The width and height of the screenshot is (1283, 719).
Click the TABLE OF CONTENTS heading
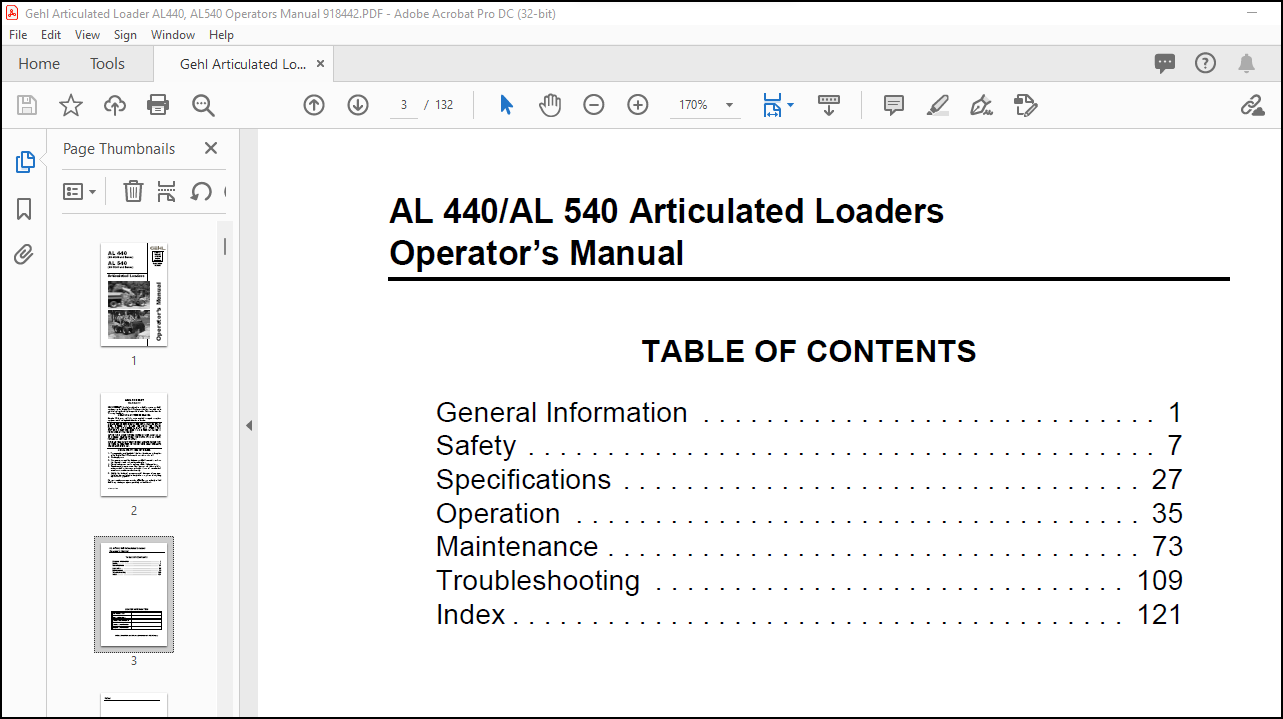(809, 351)
